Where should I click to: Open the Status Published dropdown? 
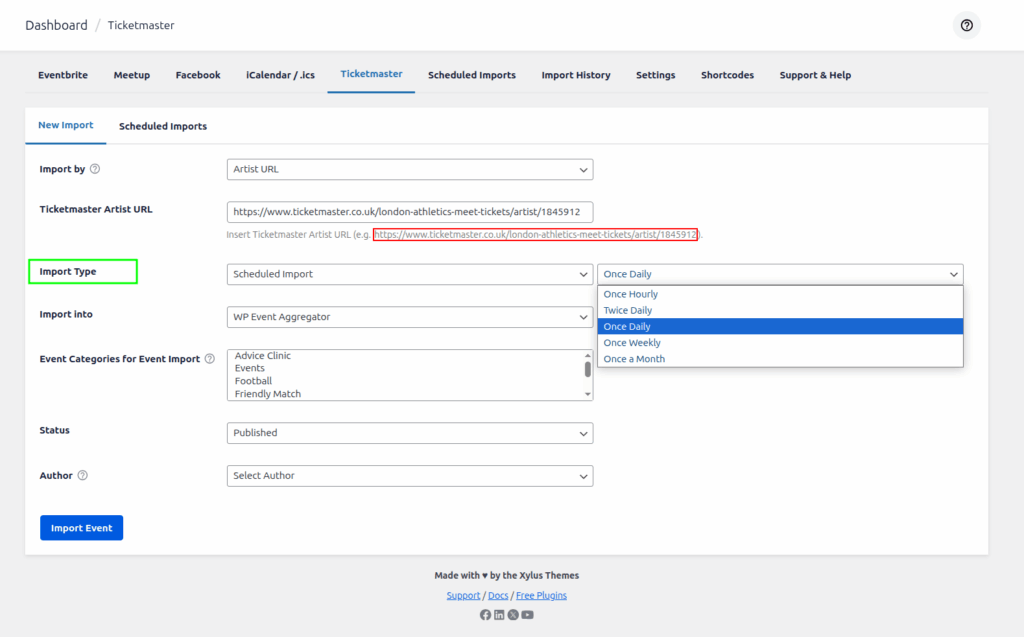pyautogui.click(x=410, y=433)
